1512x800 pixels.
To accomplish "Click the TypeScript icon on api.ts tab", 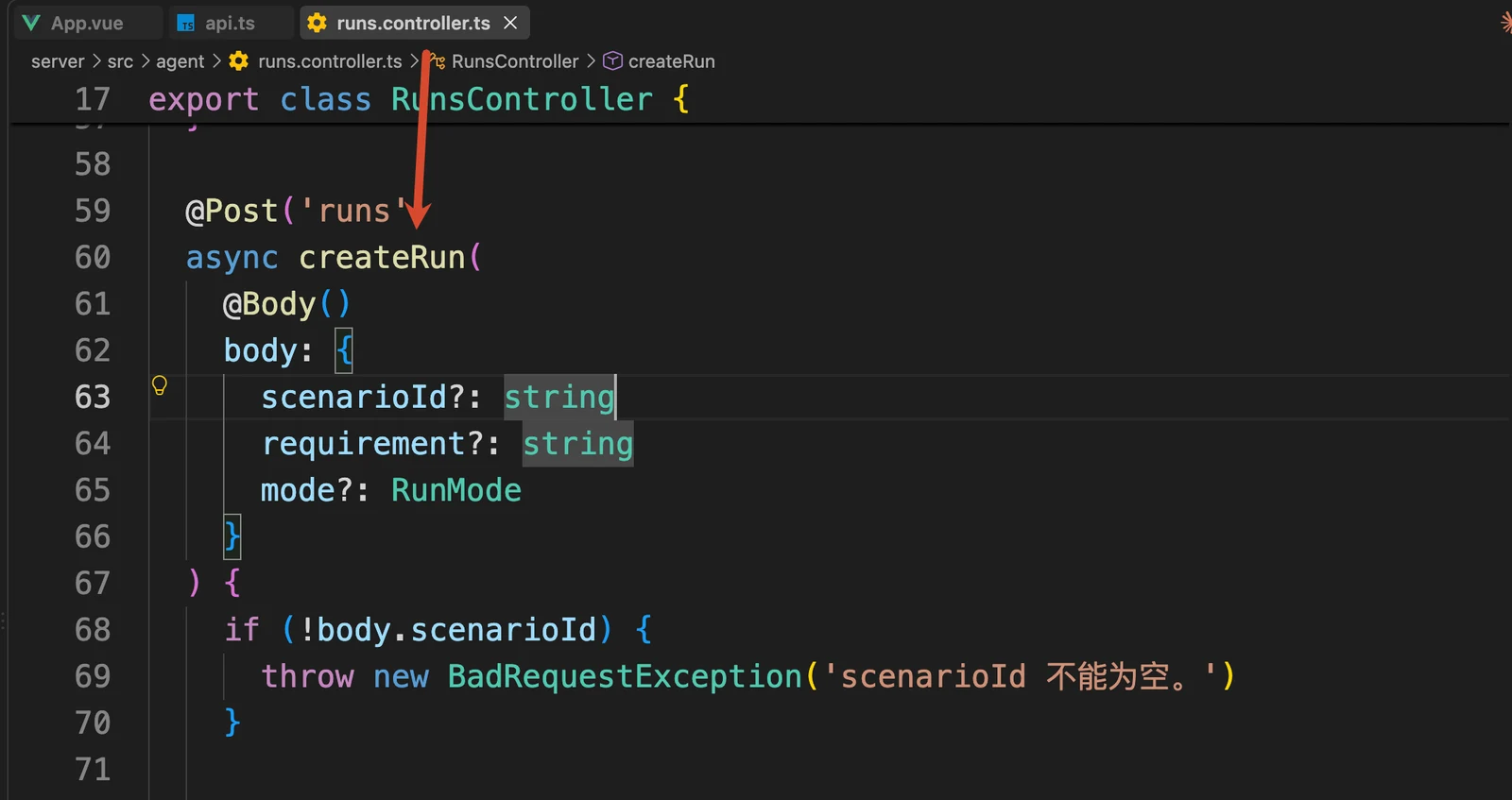I will 186,23.
